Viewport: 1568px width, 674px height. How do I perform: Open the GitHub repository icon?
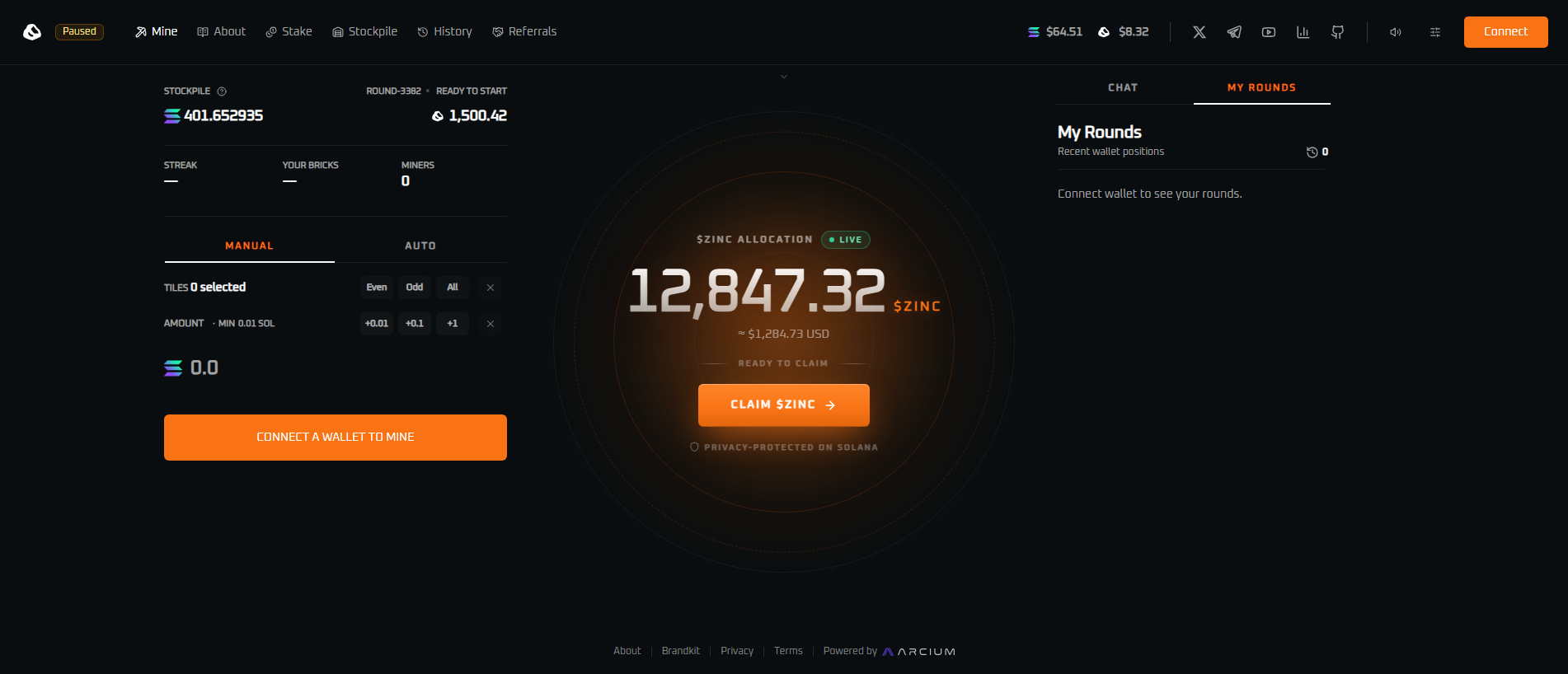tap(1338, 32)
